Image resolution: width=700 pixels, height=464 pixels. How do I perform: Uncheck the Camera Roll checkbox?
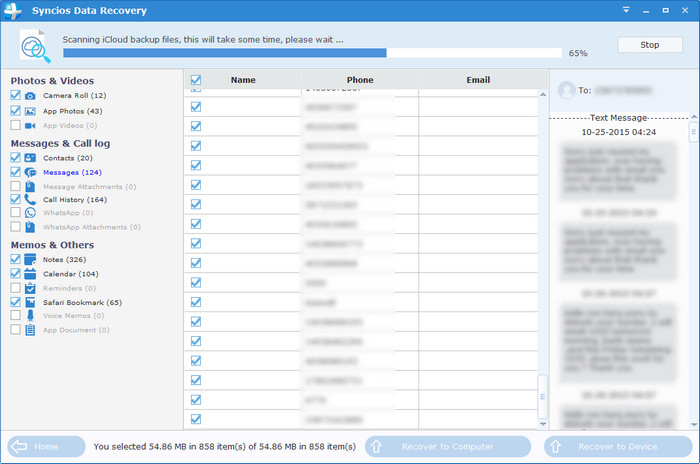(16, 95)
